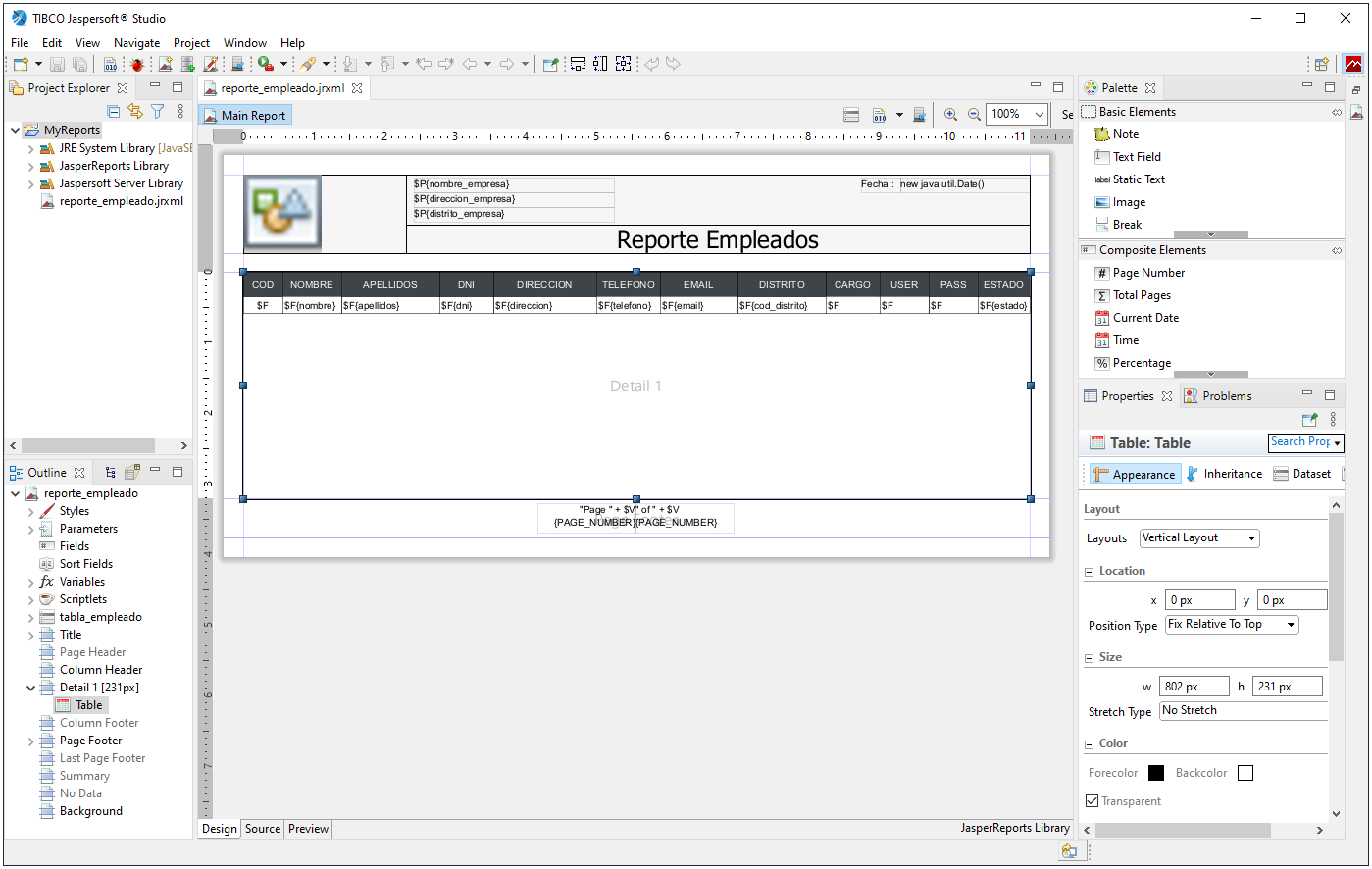
Task: Select tabla_empleado in the Outline
Action: (91, 617)
